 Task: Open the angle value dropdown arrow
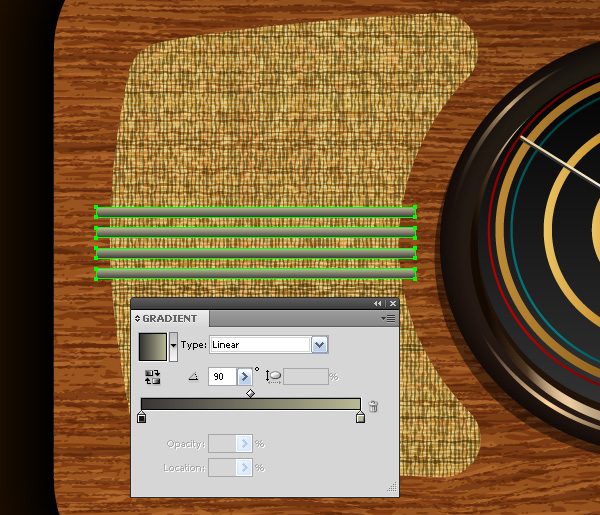click(x=245, y=377)
